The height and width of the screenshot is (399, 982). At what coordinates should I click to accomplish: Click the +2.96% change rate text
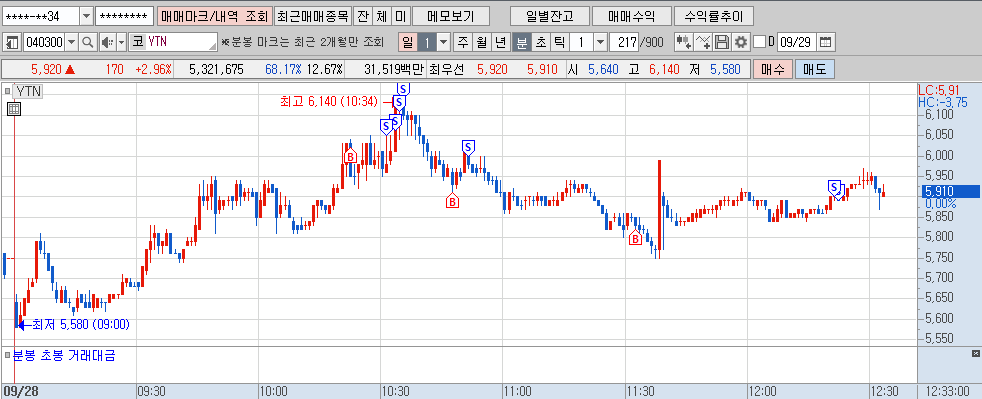pos(153,69)
